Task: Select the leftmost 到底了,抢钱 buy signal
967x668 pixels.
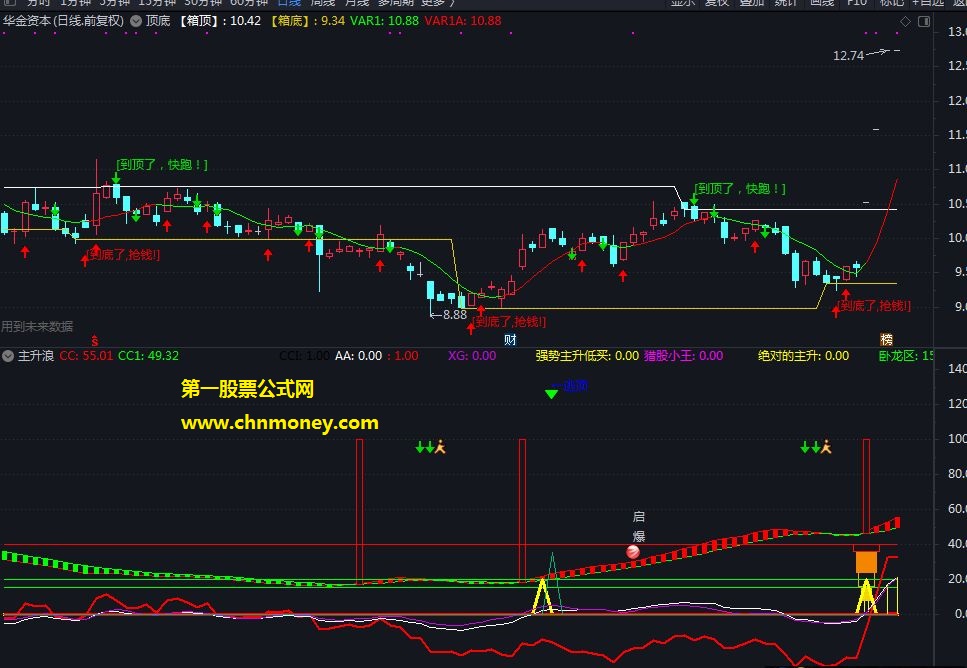Action: (123, 254)
